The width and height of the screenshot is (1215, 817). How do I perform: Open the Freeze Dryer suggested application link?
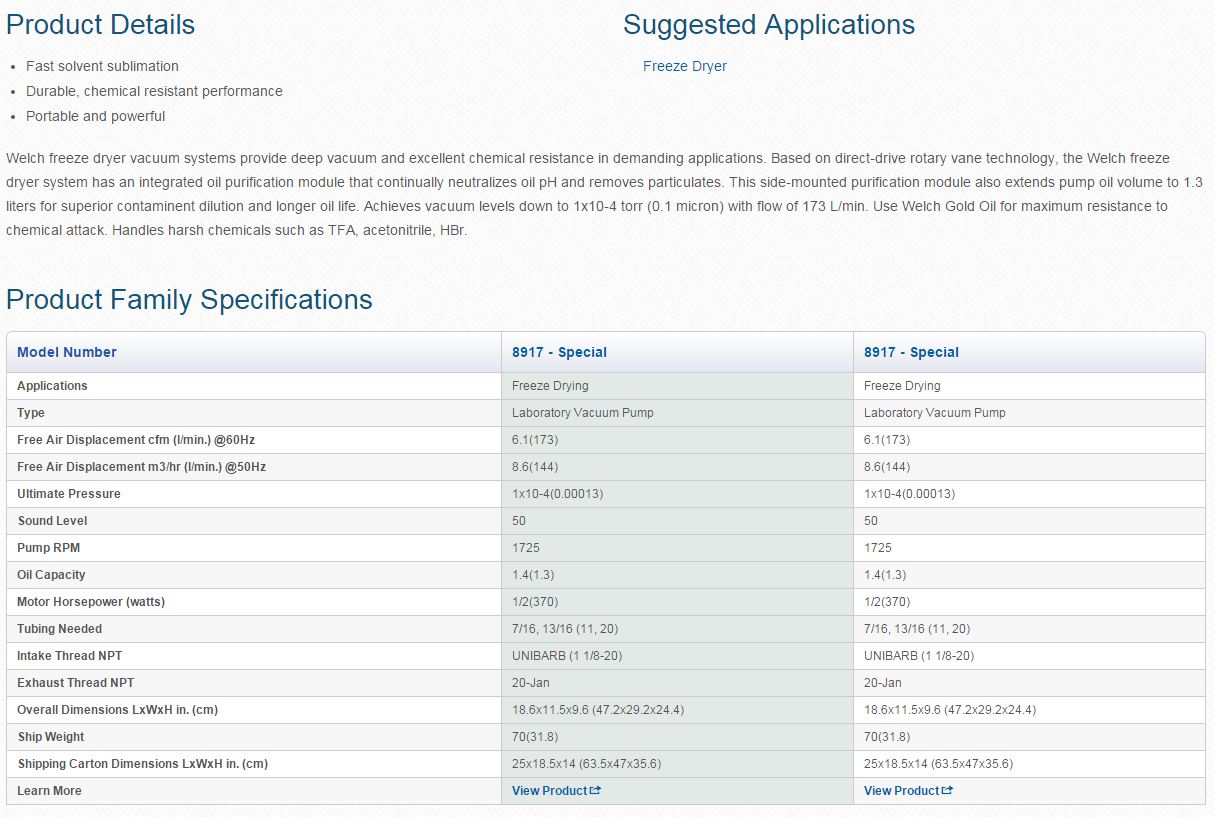pos(685,66)
